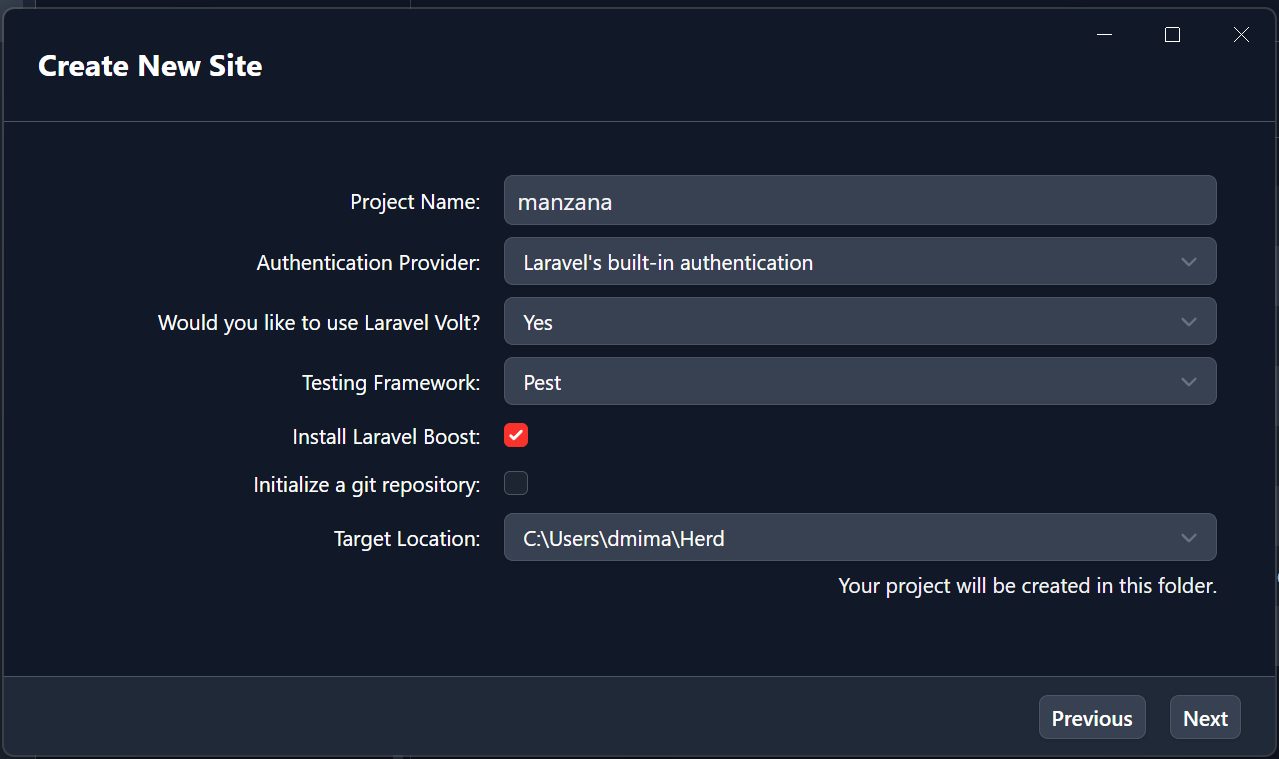Click the "Target Location:" label
Screen dimensions: 1279x759
(x=407, y=539)
